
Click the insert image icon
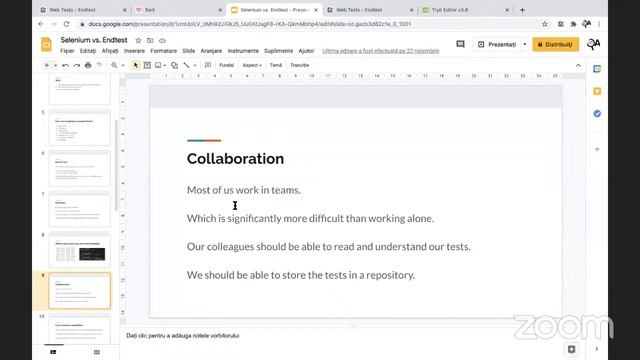click(158, 65)
